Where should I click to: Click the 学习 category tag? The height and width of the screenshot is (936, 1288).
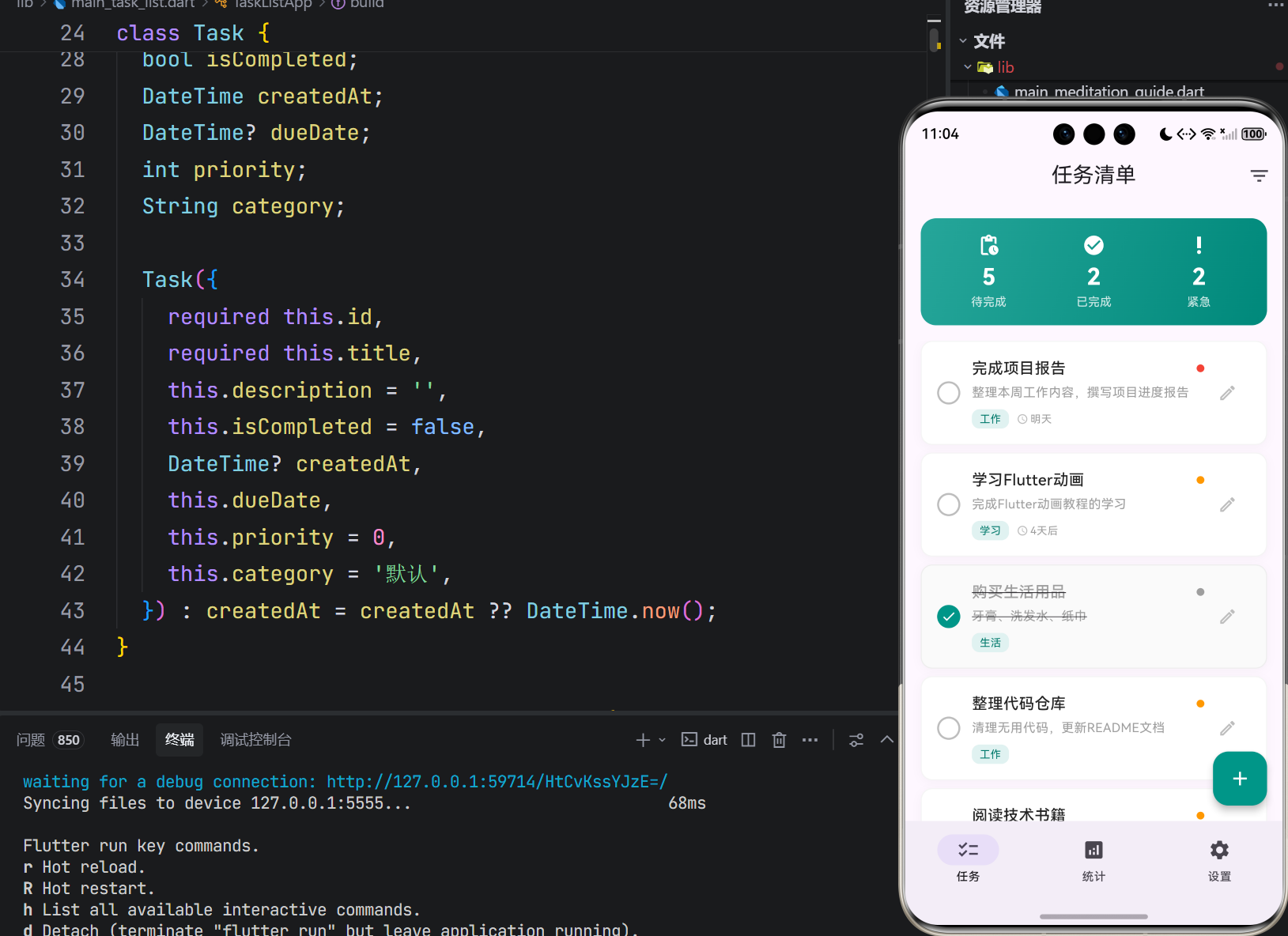pyautogui.click(x=990, y=530)
